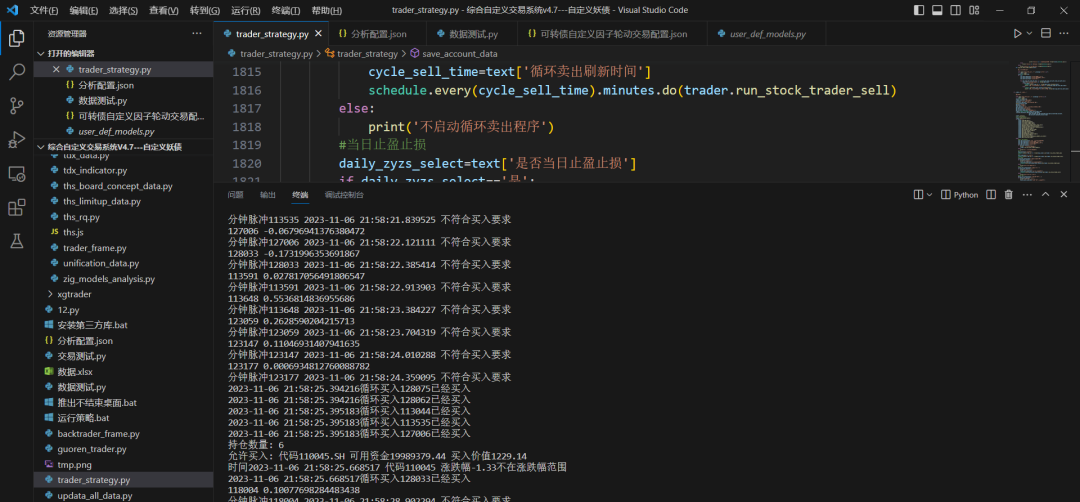
Task: Open the Extensions view
Action: [x=17, y=207]
